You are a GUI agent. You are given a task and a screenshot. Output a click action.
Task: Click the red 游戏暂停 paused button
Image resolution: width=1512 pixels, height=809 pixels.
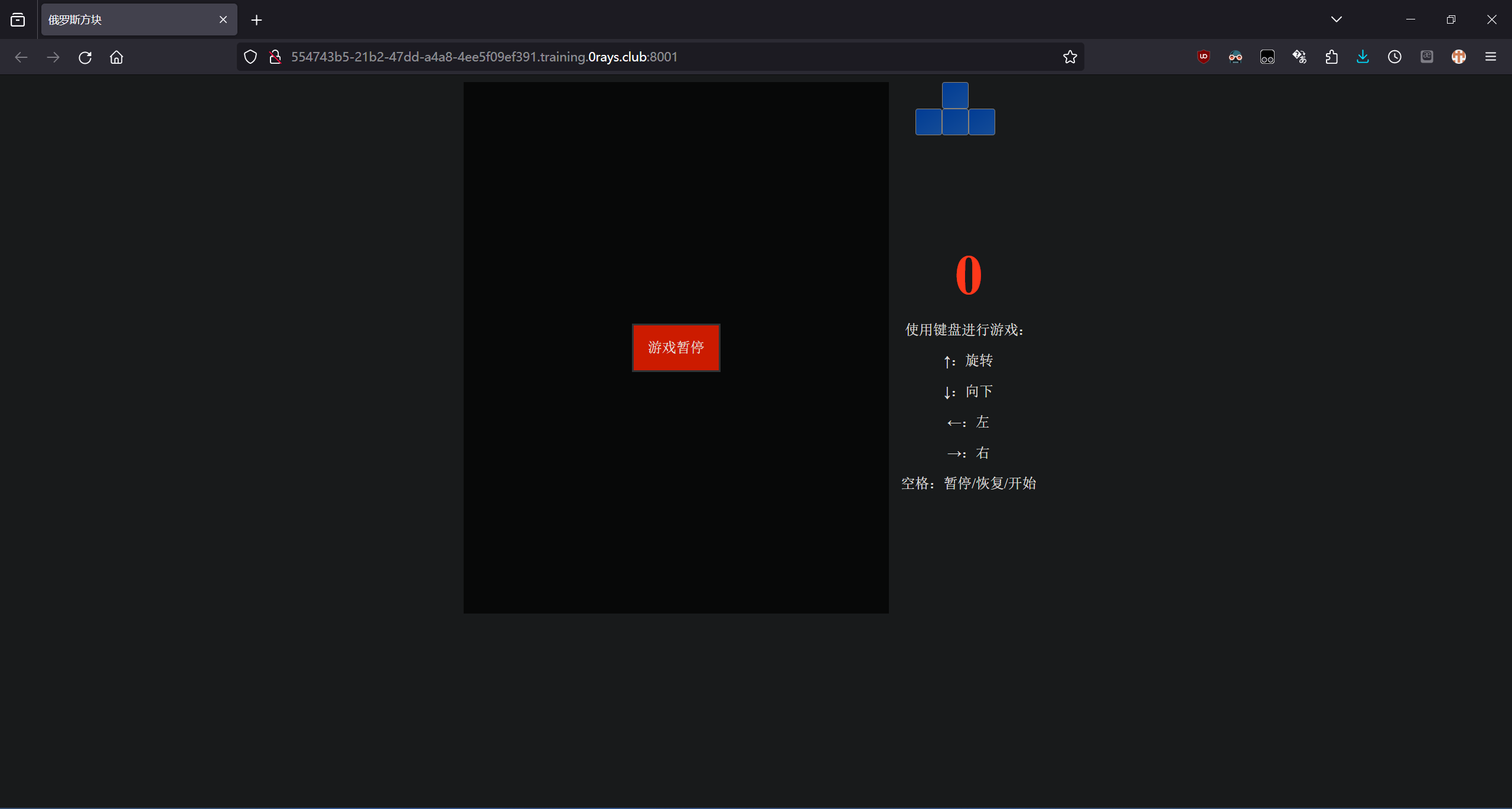676,347
